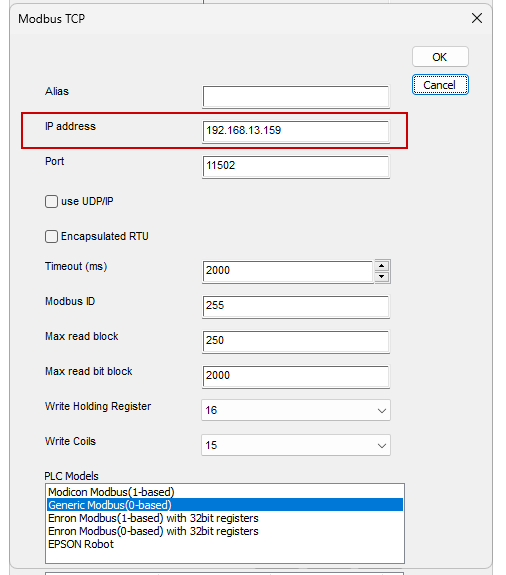Image resolution: width=506 pixels, height=575 pixels.
Task: Choose Generic Modbus(0-based) in PLC Models
Action: pyautogui.click(x=225, y=505)
